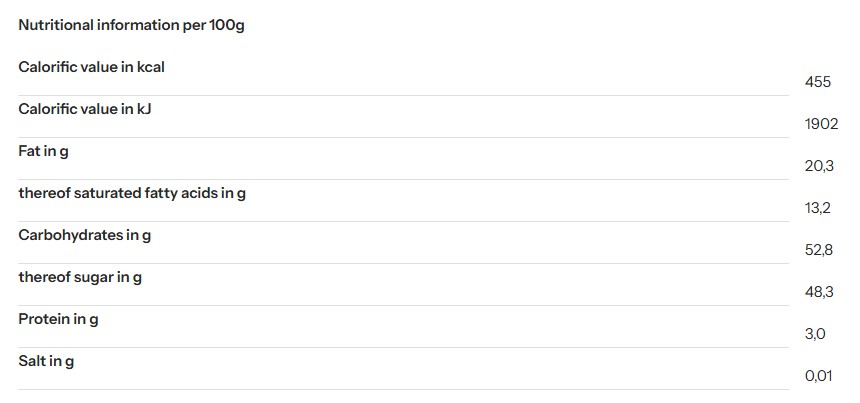This screenshot has width=860, height=403.
Task: Click the 'Fat in g' label
Action: [43, 151]
